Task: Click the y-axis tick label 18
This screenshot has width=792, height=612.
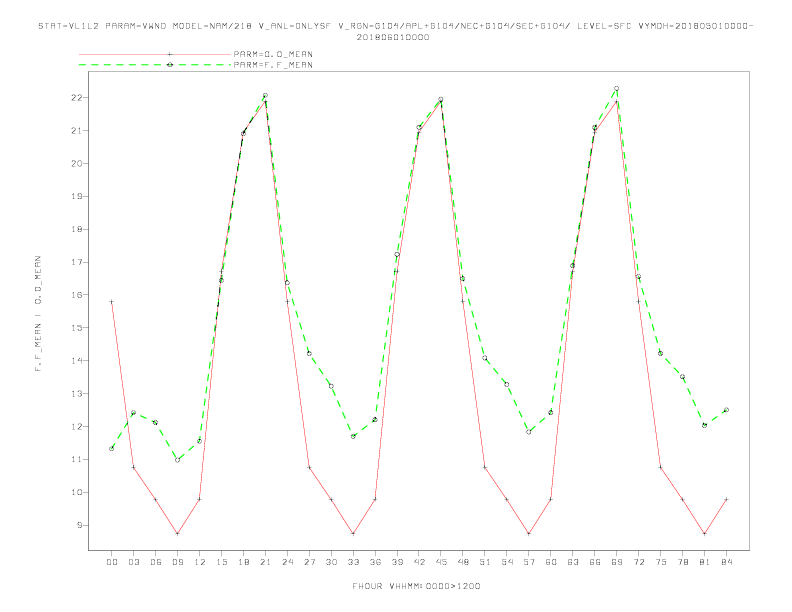Action: click(77, 229)
